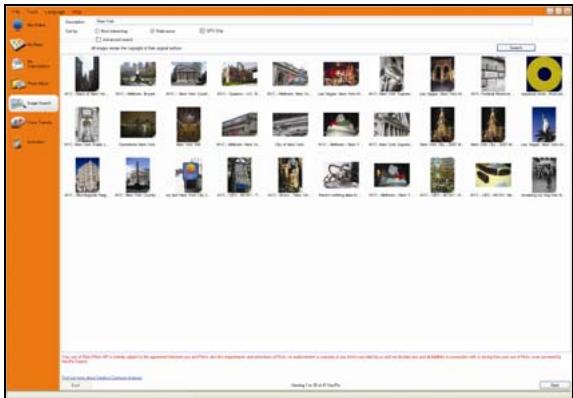Select the red brick building thumbnail

point(239,73)
